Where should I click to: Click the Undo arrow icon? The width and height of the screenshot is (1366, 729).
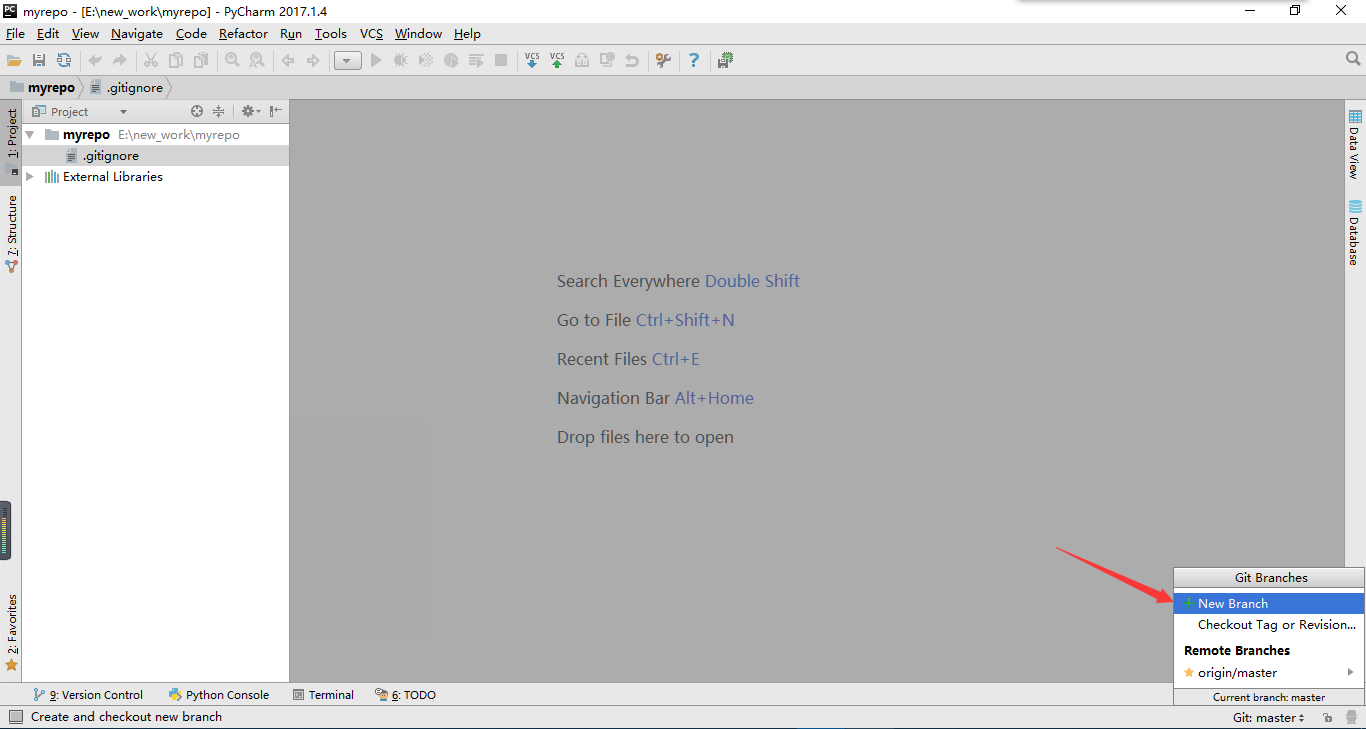(x=95, y=61)
